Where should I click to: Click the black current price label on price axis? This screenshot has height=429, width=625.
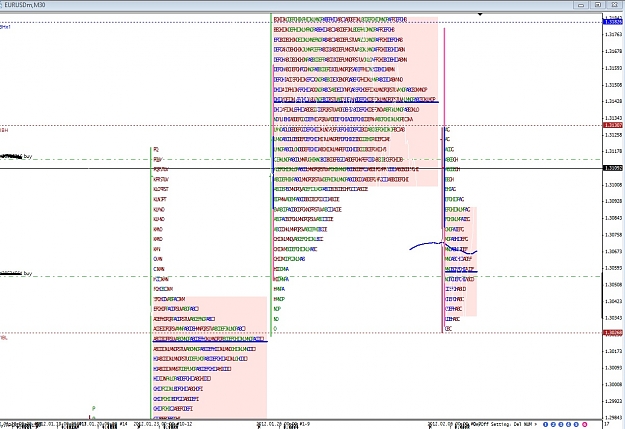point(614,168)
